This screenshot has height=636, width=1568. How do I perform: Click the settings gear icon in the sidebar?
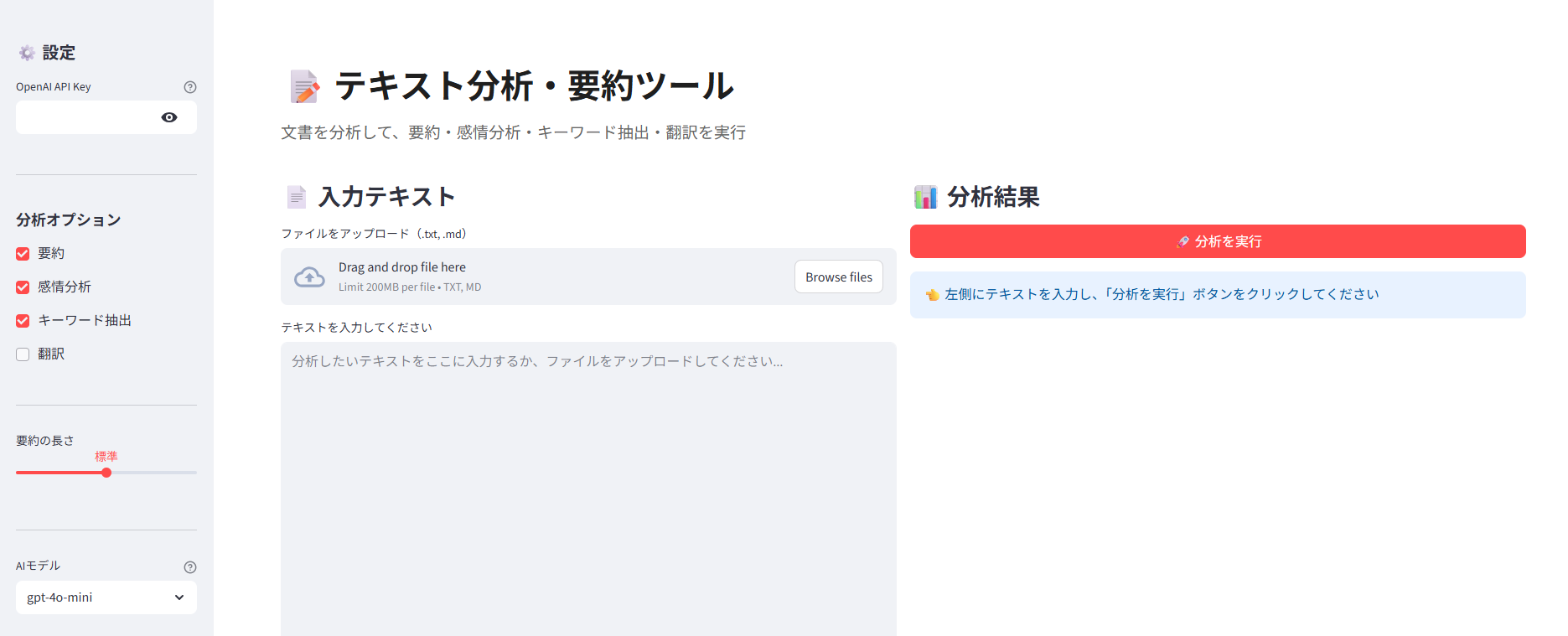coord(27,53)
